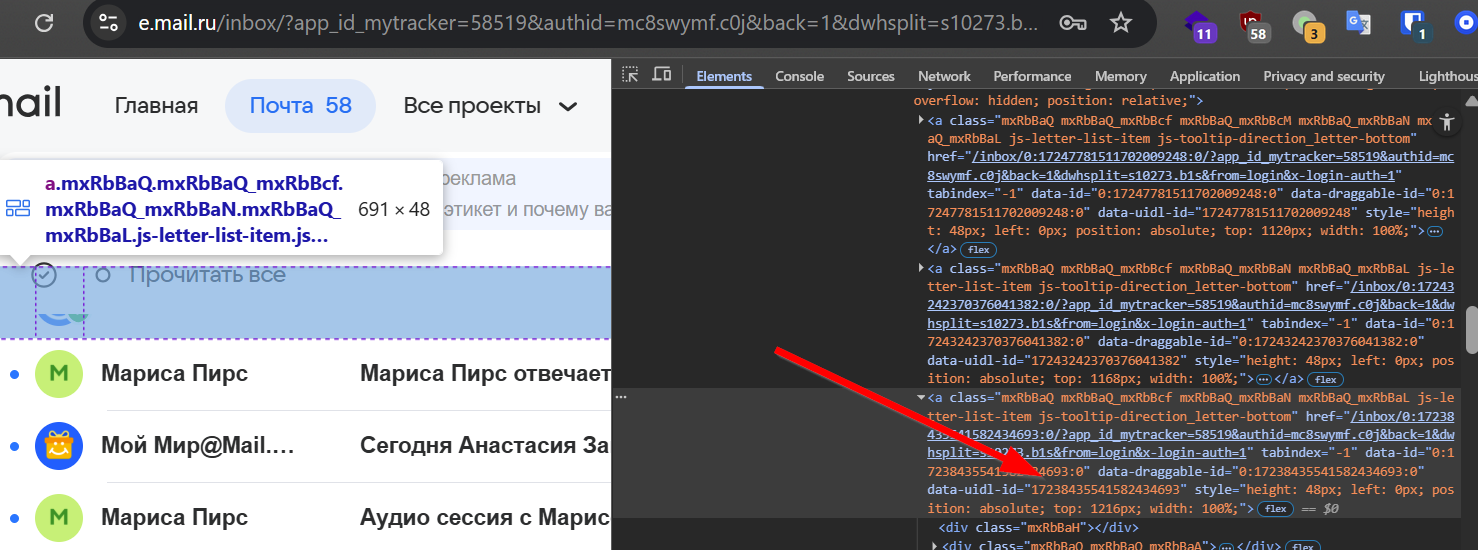Switch to the Elements tab in DevTools
This screenshot has height=550, width=1478.
click(x=724, y=76)
